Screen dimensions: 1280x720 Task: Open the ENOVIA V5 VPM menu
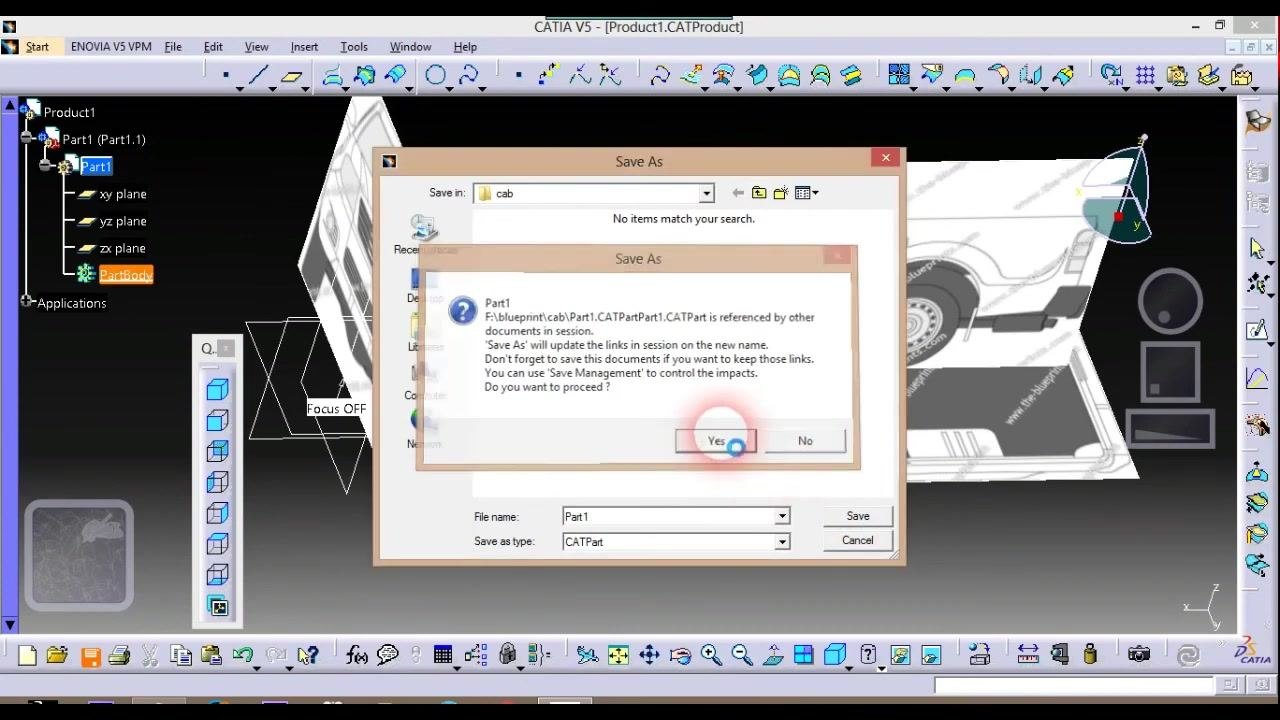click(x=111, y=47)
